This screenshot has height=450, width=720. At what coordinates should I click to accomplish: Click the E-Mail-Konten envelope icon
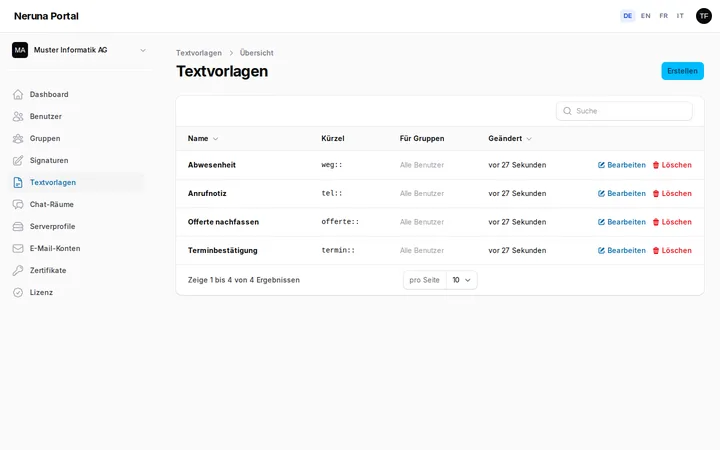18,249
